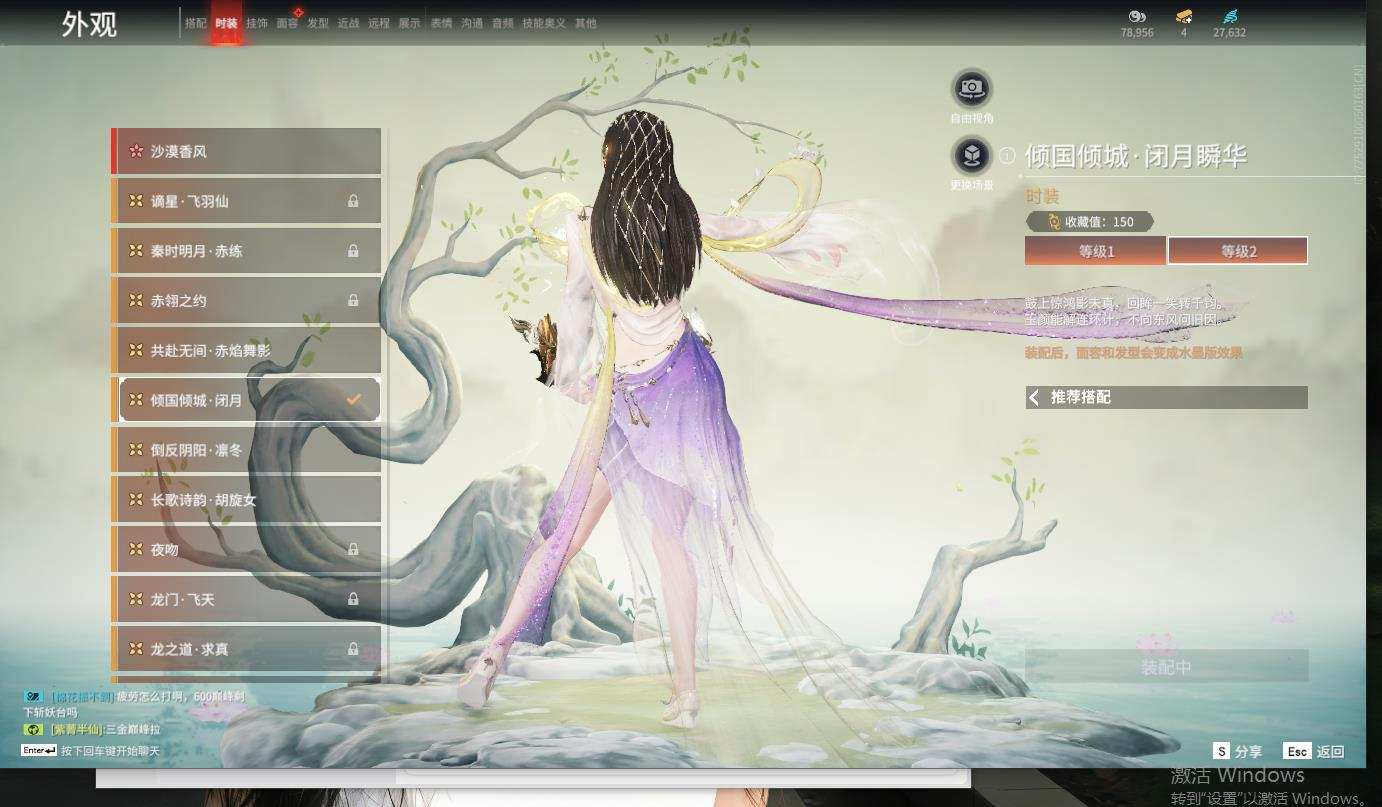Click chat channel icon beside 紫霄半仙 message
Viewport: 1382px width, 807px height.
[32, 730]
